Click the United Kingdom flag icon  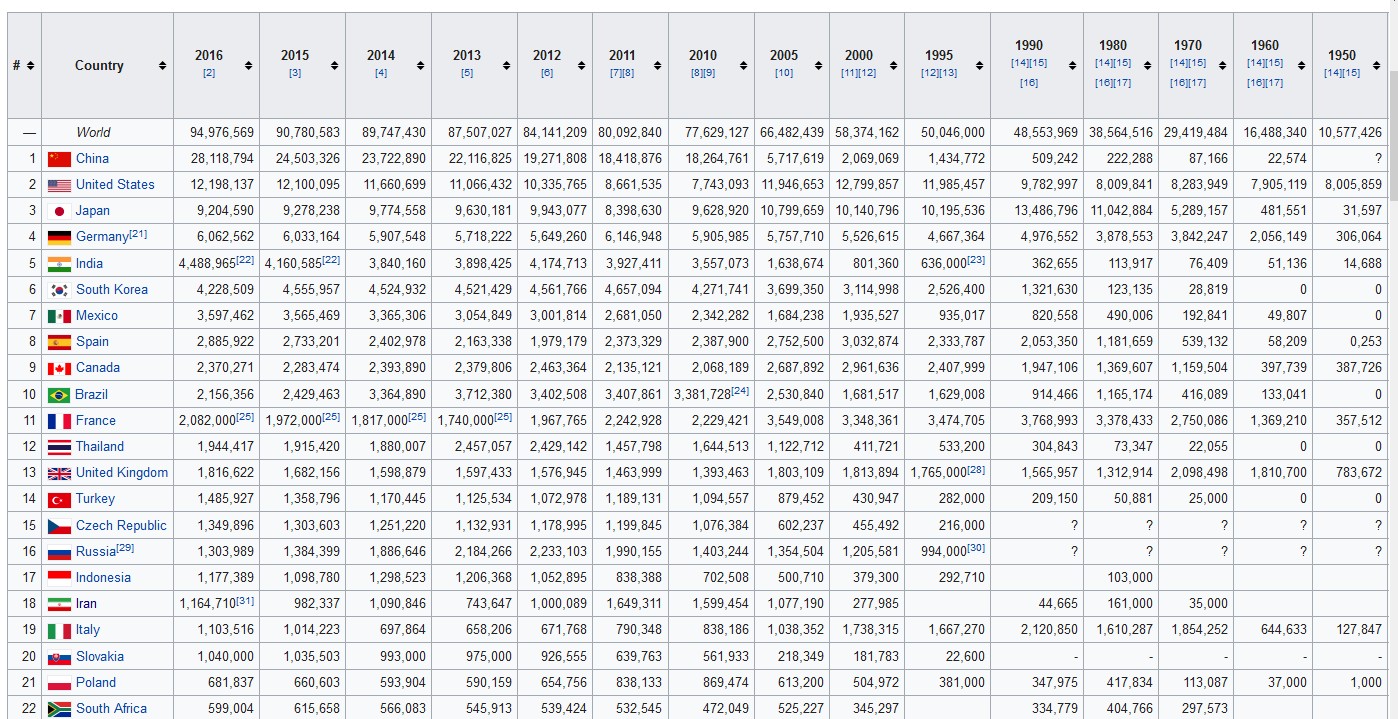click(x=59, y=473)
